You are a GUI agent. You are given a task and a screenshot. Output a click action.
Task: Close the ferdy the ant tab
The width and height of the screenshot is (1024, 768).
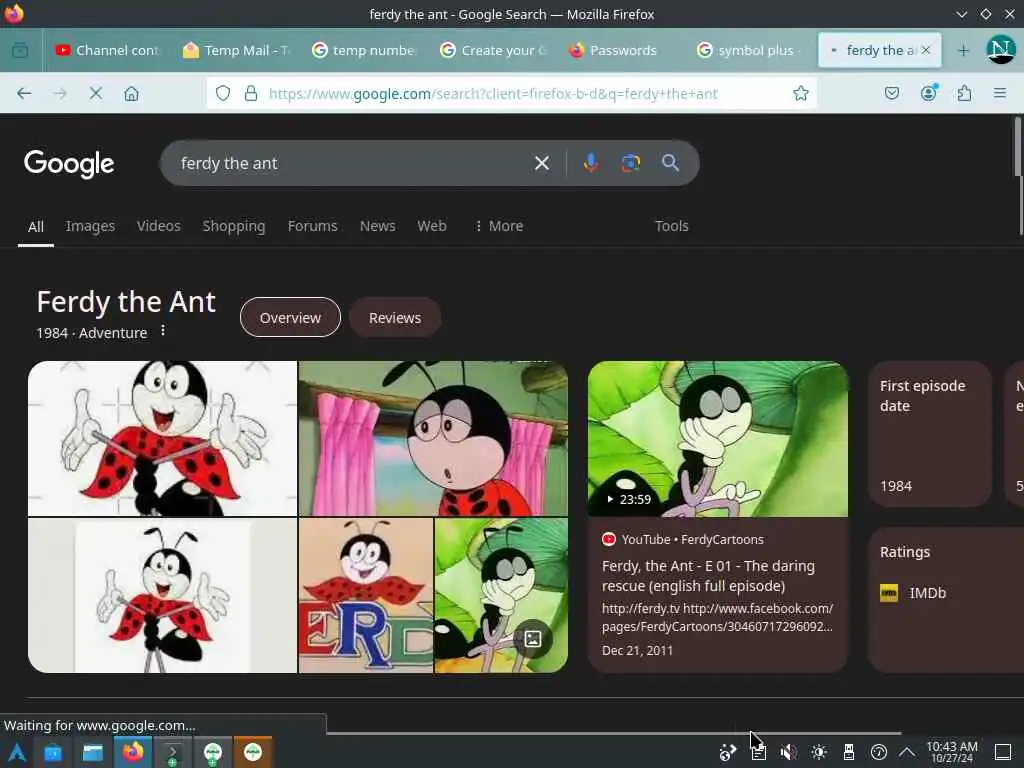[x=925, y=50]
